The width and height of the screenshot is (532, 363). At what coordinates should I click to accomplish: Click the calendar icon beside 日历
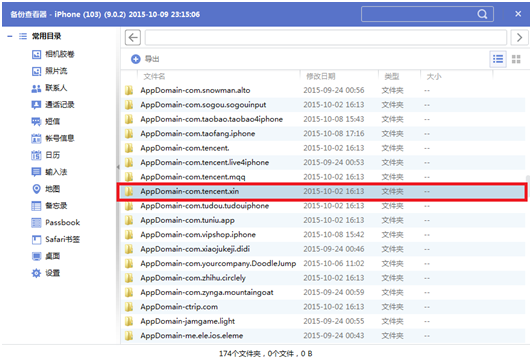[x=36, y=155]
